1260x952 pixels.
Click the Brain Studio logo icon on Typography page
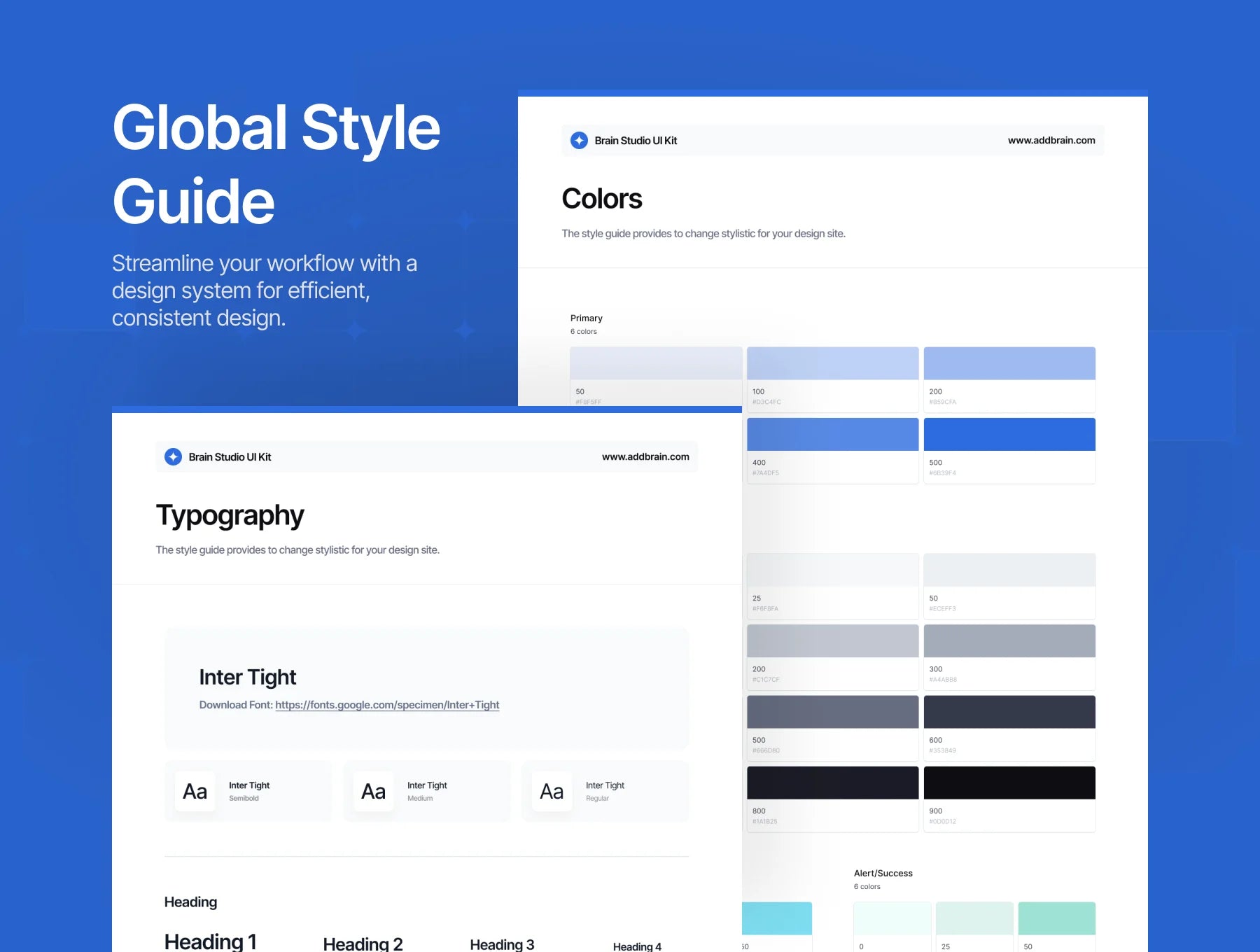[173, 456]
